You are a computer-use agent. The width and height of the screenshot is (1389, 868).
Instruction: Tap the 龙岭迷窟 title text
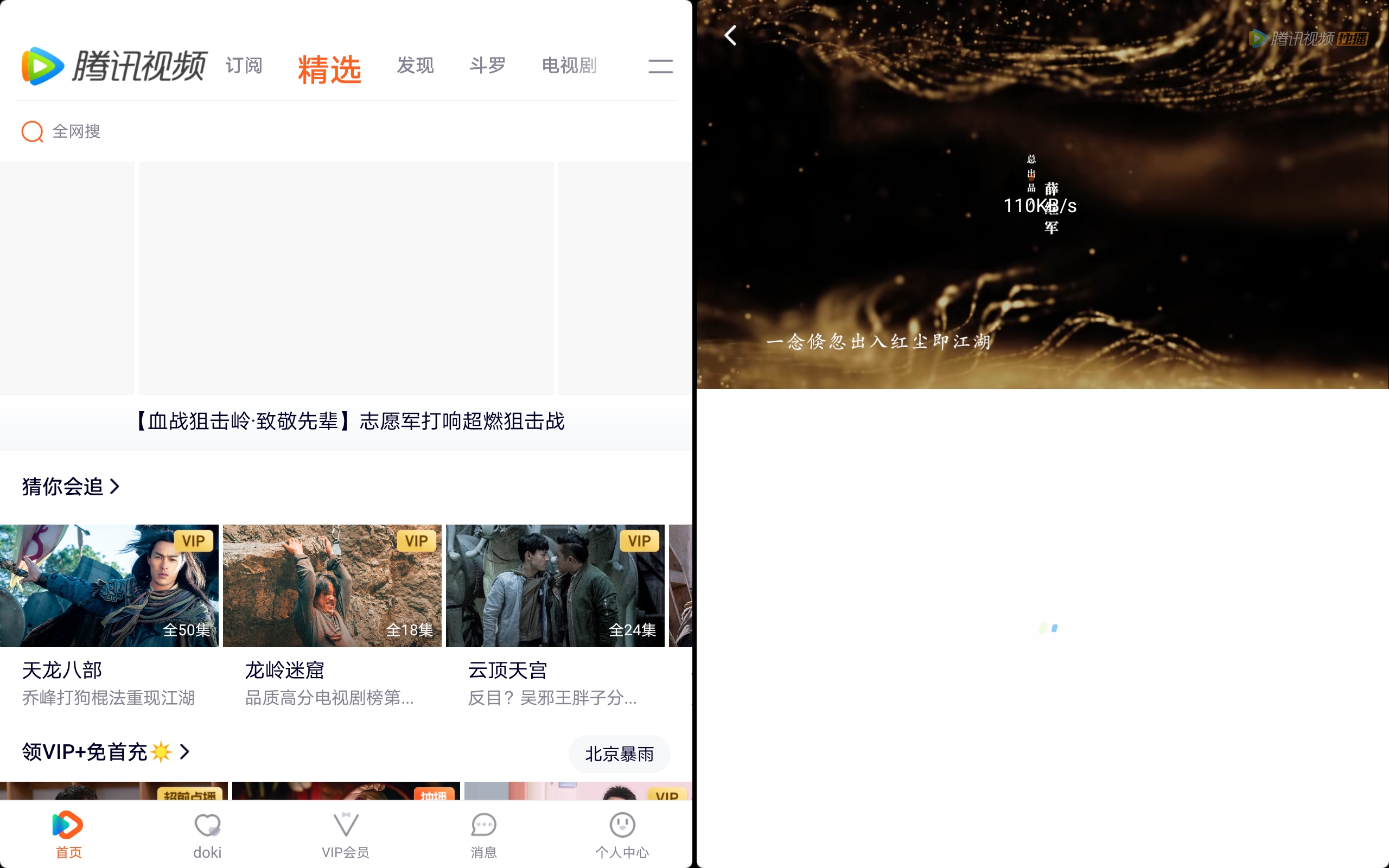pos(285,670)
